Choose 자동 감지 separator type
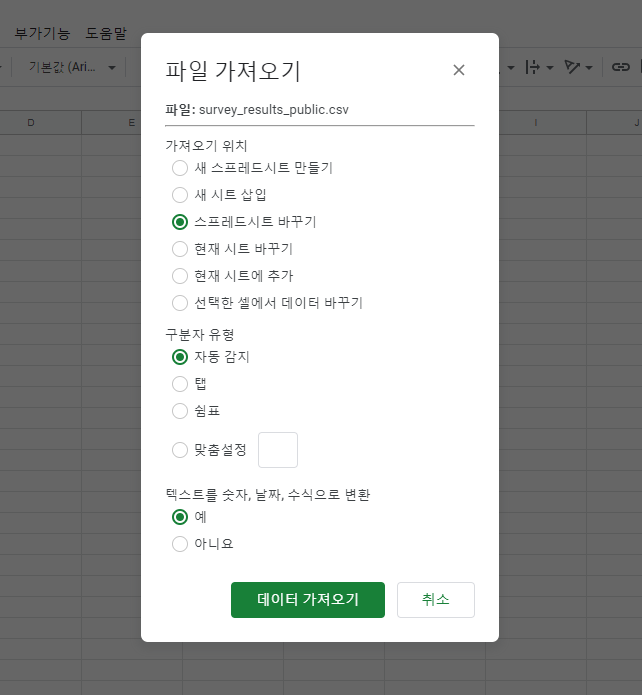This screenshot has width=642, height=695. [x=180, y=357]
